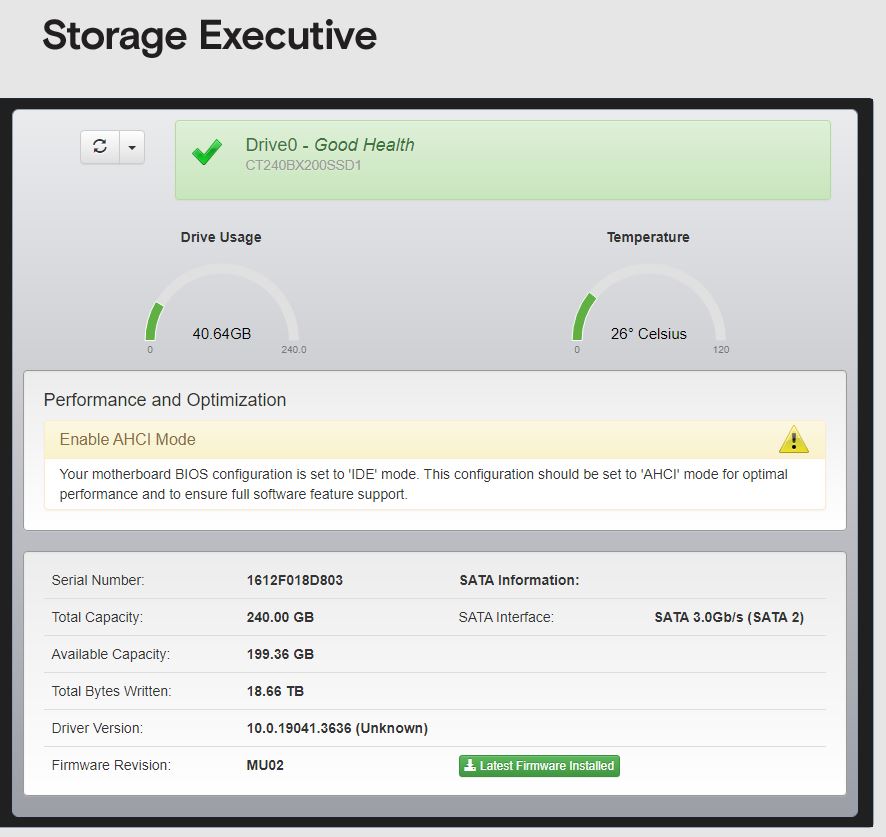886x837 pixels.
Task: Click the yellow warning triangle icon
Action: pos(793,439)
